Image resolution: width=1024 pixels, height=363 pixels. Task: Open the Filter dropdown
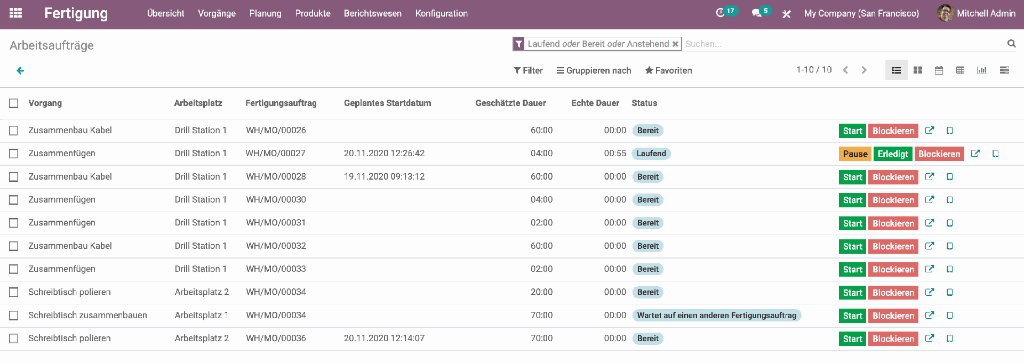pos(528,71)
